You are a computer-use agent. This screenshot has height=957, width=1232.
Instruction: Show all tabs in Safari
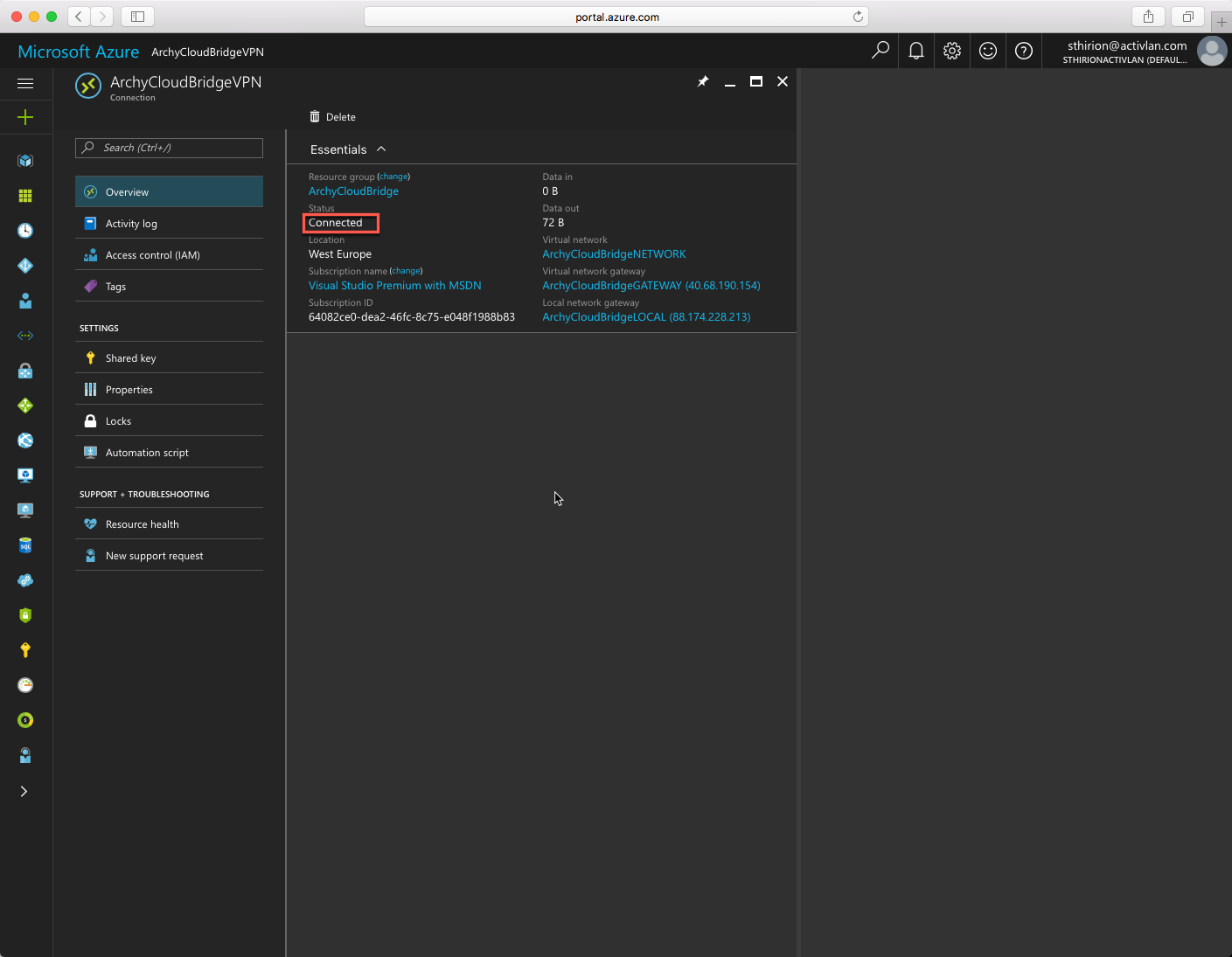[x=1187, y=16]
